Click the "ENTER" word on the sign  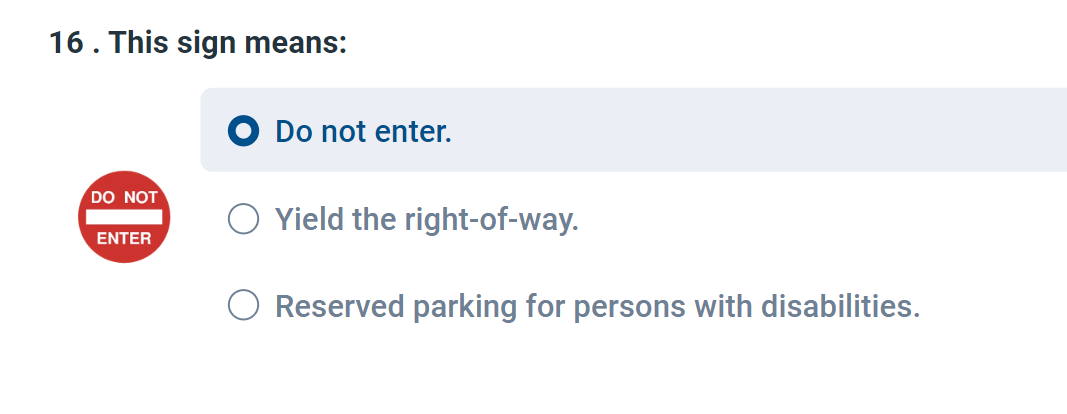pyautogui.click(x=124, y=238)
